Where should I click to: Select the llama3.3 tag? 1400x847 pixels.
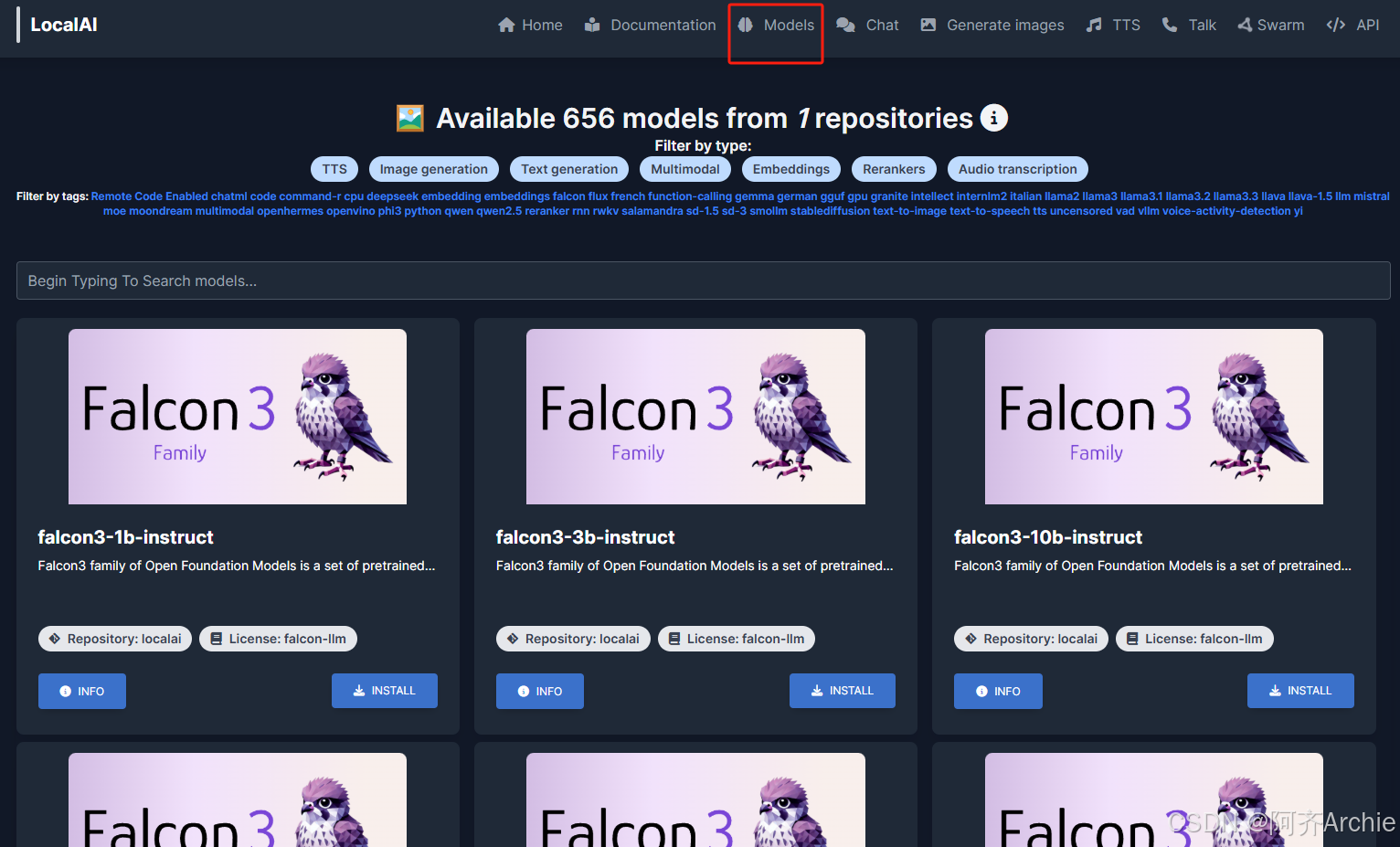click(1236, 196)
